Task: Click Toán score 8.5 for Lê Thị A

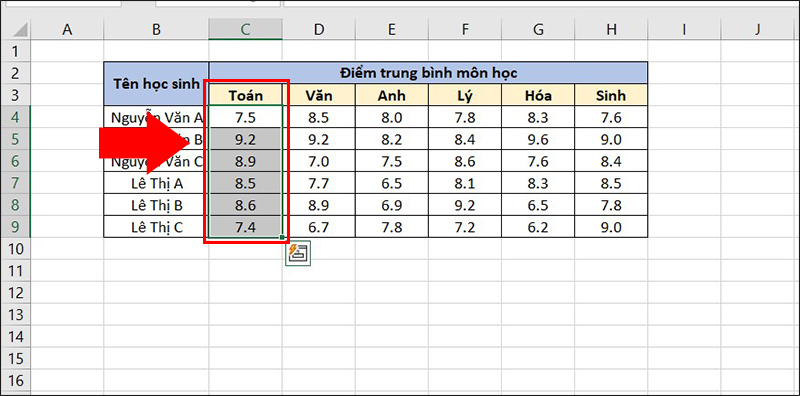Action: tap(245, 183)
